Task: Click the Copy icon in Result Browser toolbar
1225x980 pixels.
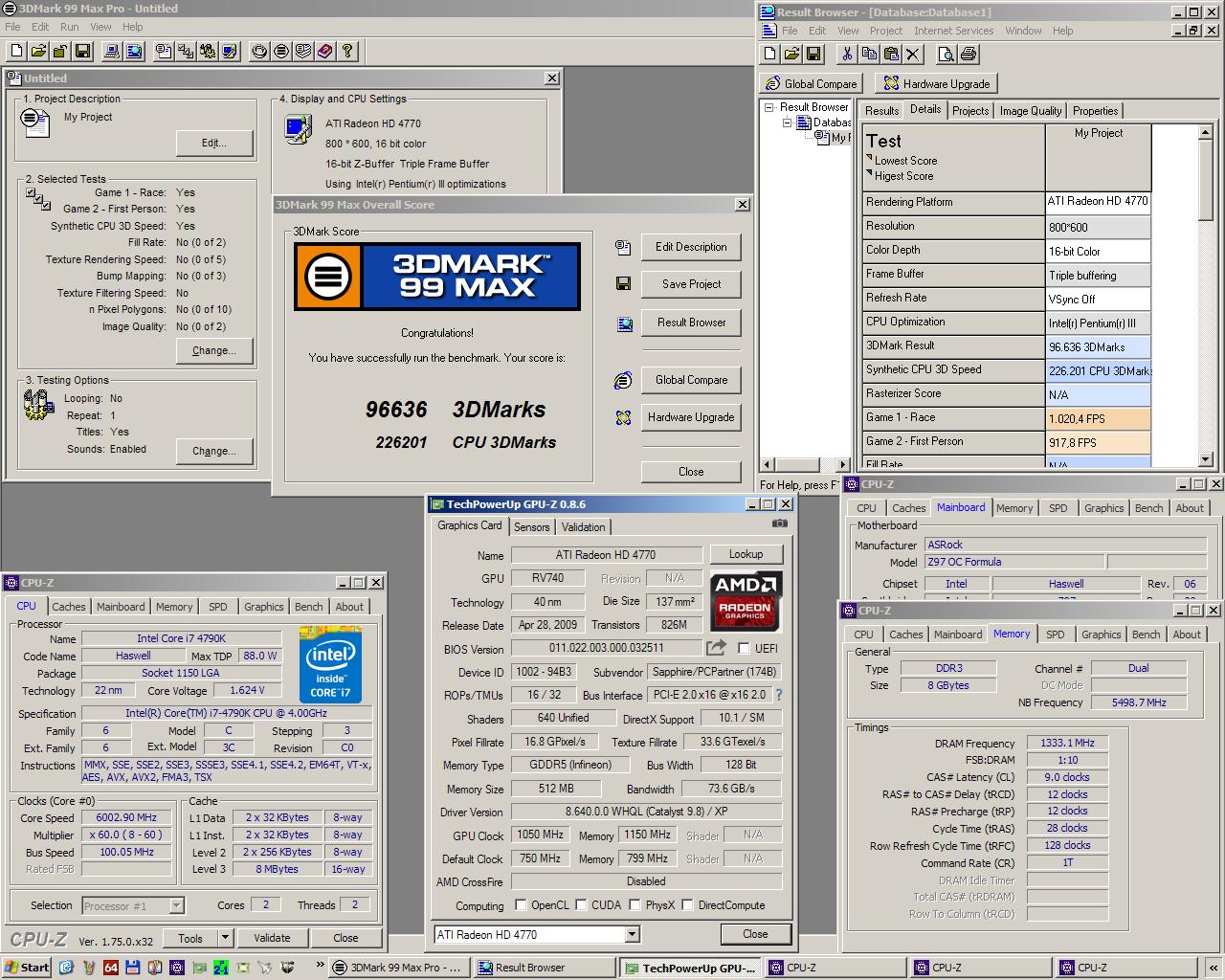Action: pos(869,54)
